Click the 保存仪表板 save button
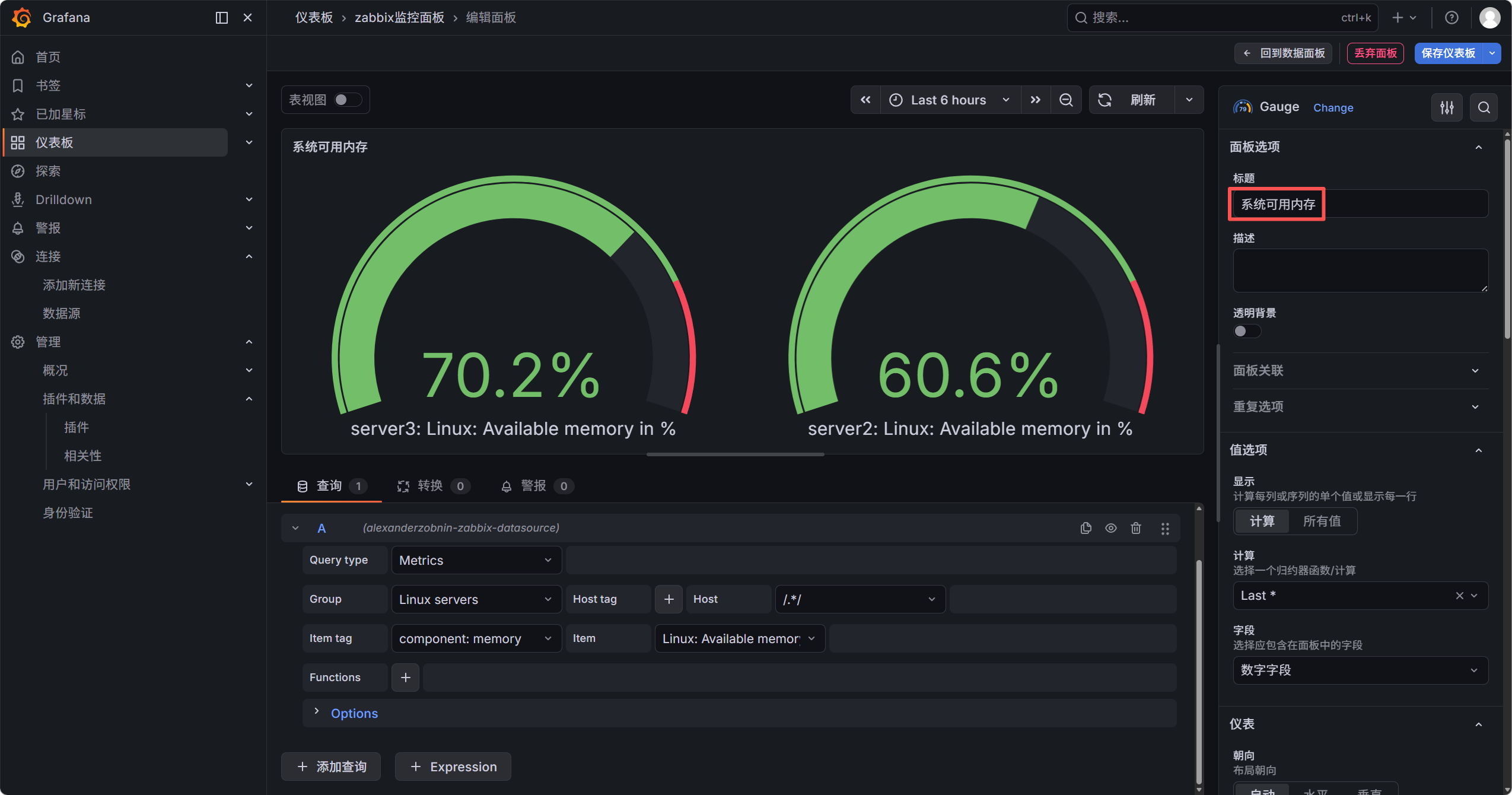 coord(1448,53)
